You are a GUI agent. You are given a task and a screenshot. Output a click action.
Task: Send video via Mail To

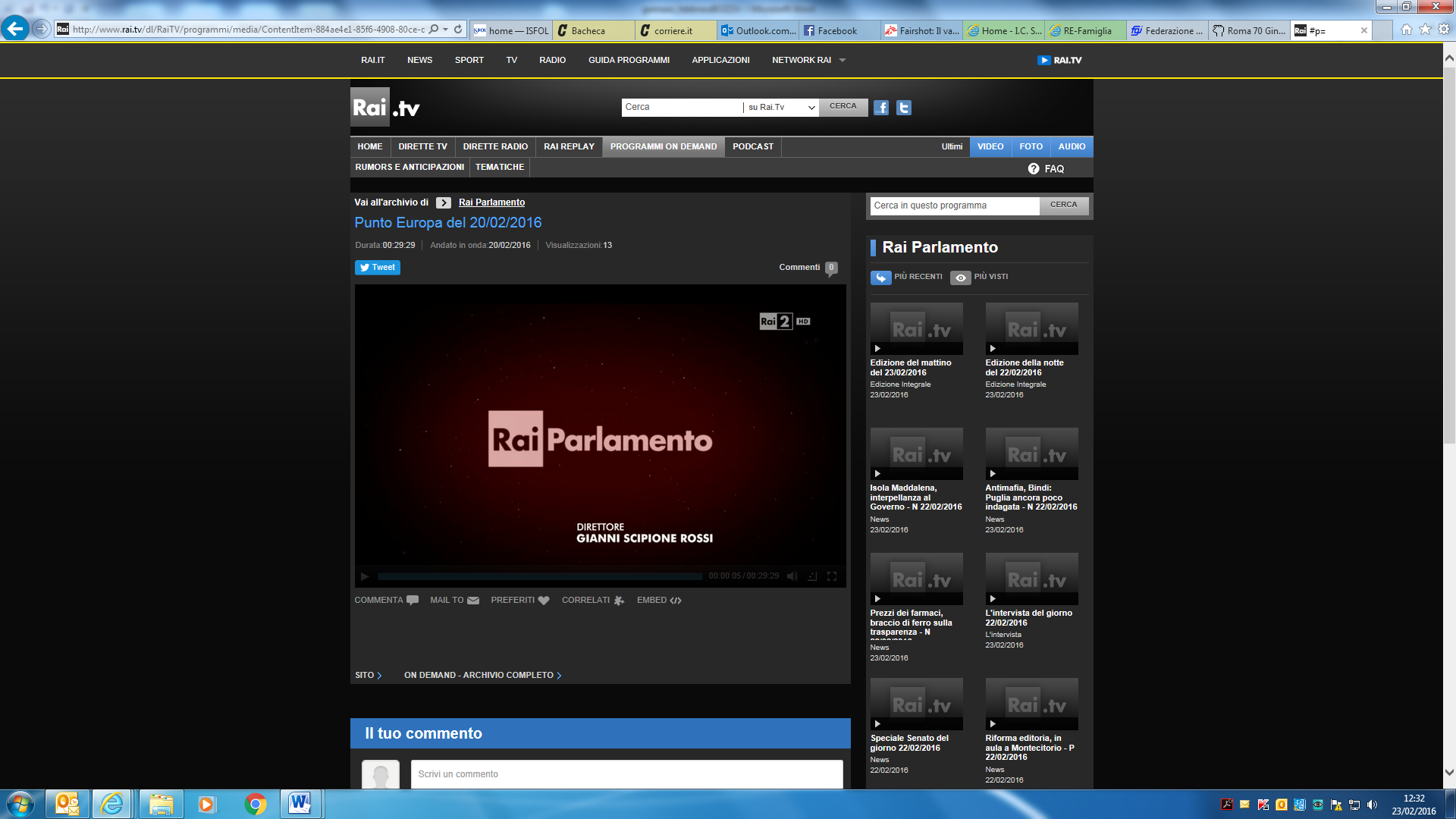(473, 601)
